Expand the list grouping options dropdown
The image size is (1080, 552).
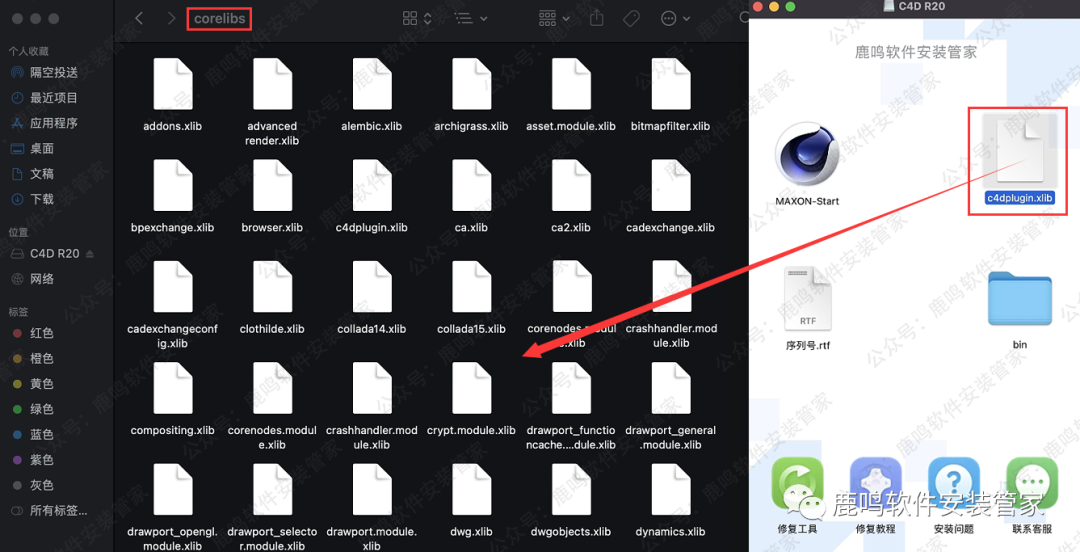point(470,19)
